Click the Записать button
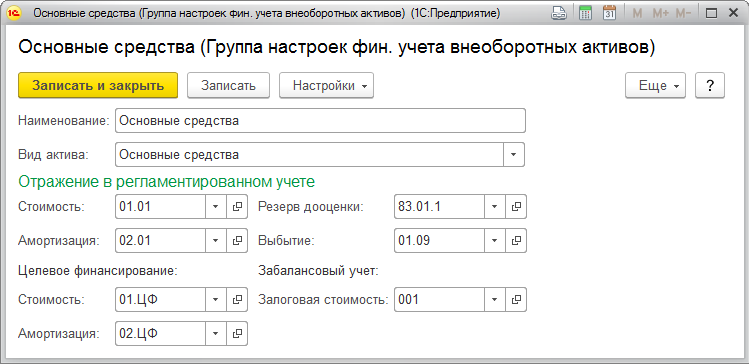The image size is (749, 364). pos(228,86)
